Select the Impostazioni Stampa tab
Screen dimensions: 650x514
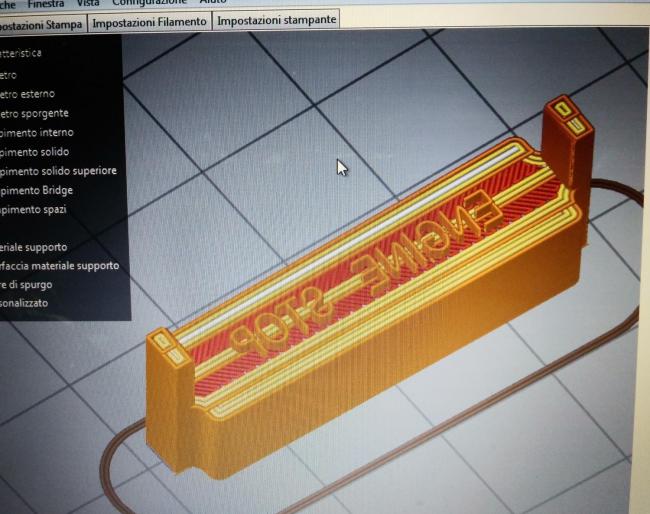coord(41,24)
